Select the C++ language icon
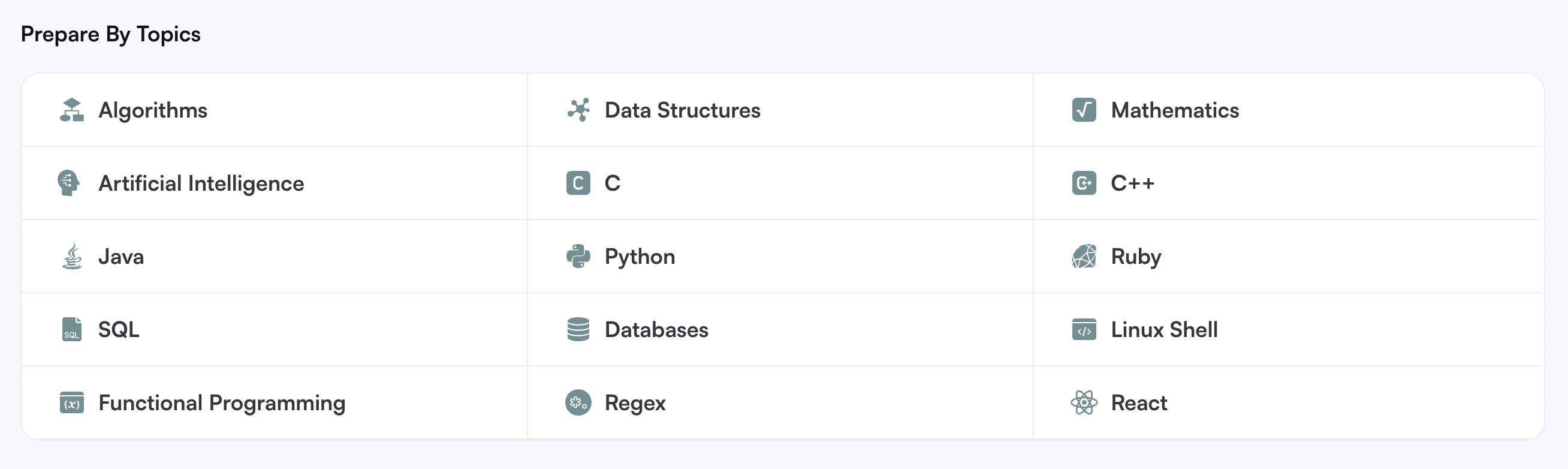Screen dimensions: 1568x469 1084,184
